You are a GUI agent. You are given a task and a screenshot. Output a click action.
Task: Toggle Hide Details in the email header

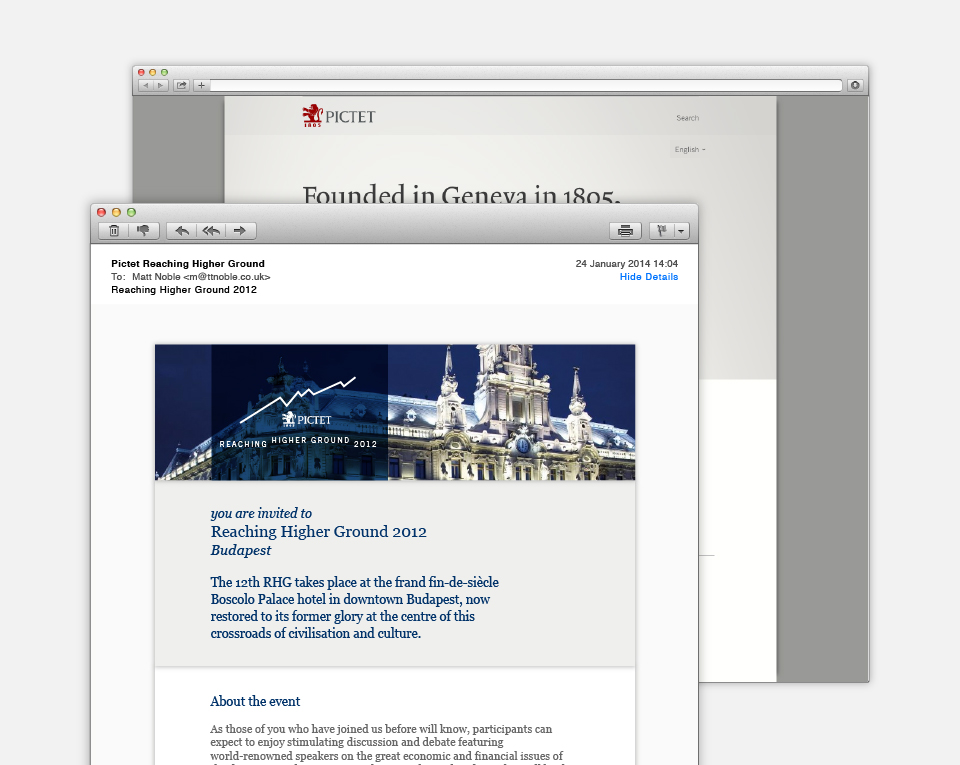point(648,277)
